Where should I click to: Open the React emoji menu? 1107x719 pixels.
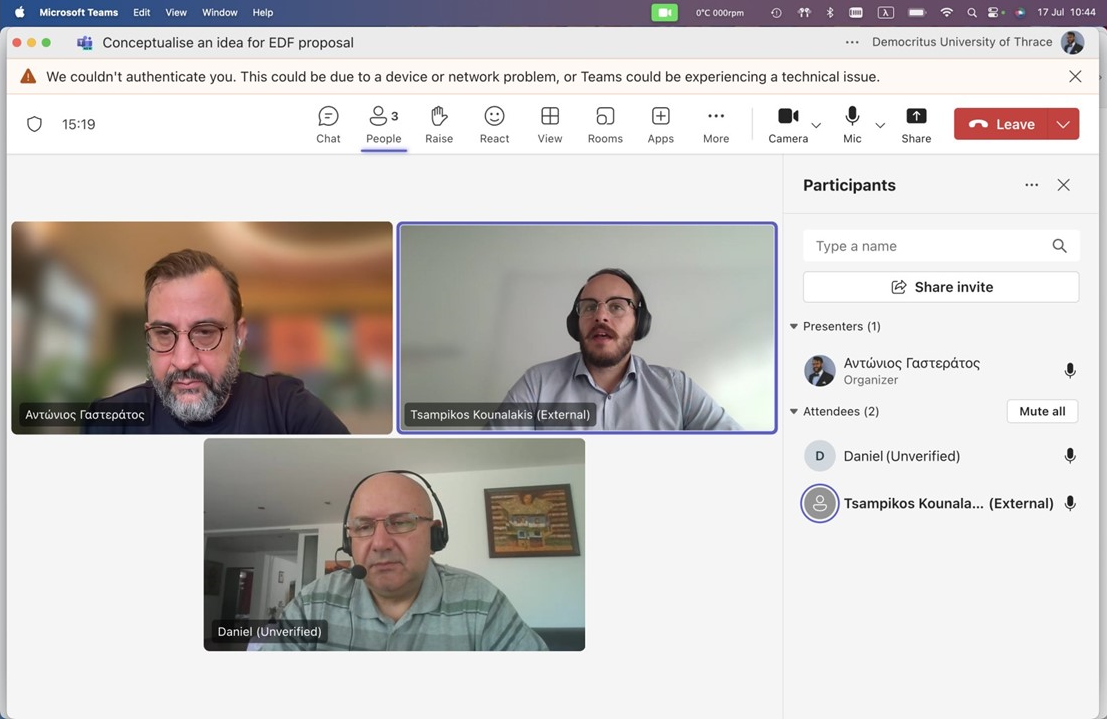click(x=494, y=125)
